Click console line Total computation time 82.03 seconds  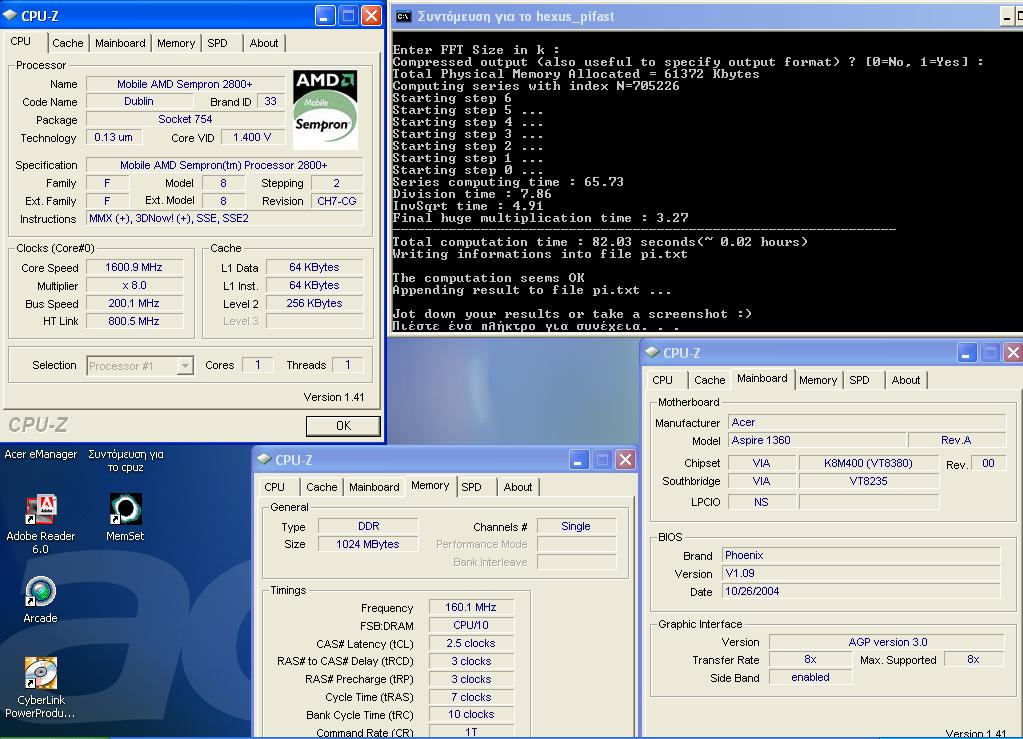pos(600,242)
